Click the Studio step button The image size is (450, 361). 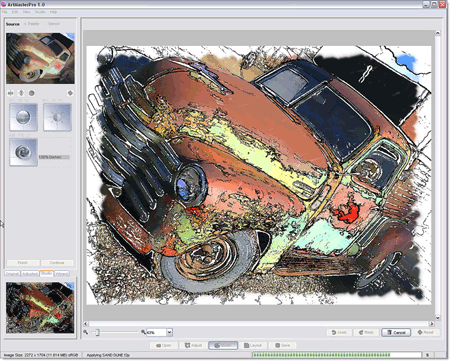click(x=223, y=345)
